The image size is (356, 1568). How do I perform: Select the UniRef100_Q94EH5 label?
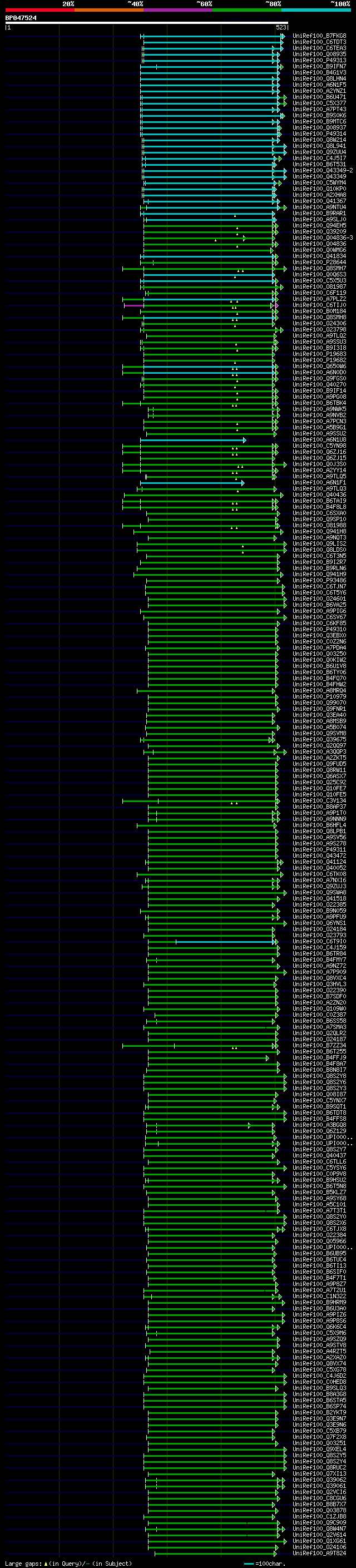[319, 226]
